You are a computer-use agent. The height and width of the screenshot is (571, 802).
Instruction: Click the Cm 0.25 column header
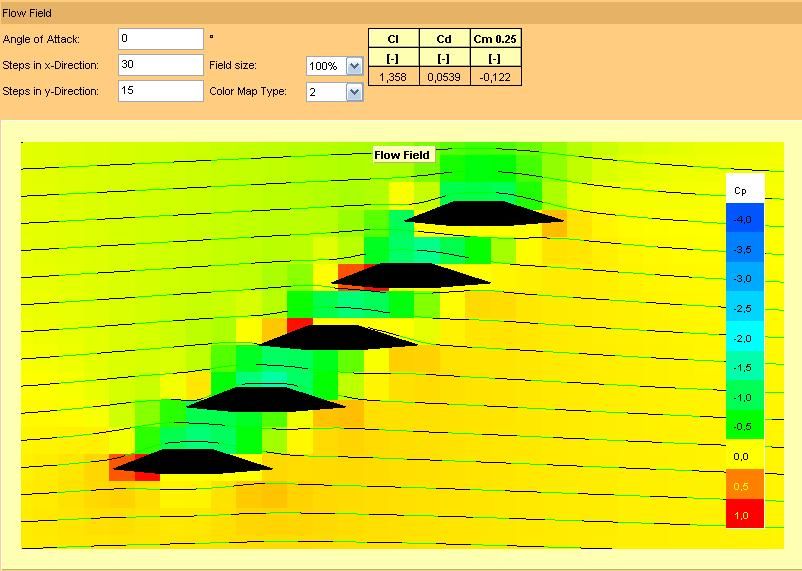(x=495, y=39)
